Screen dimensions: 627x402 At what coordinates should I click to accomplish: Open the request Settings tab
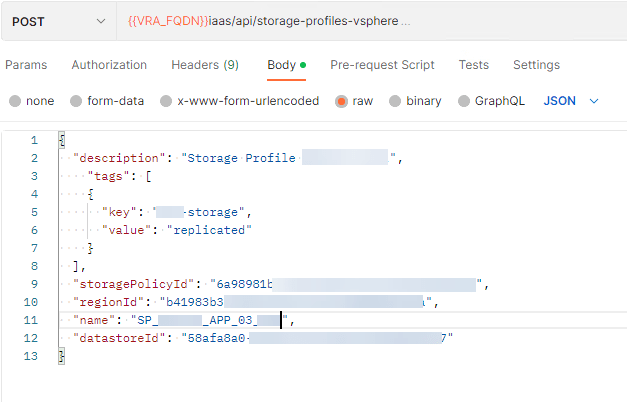tap(536, 65)
